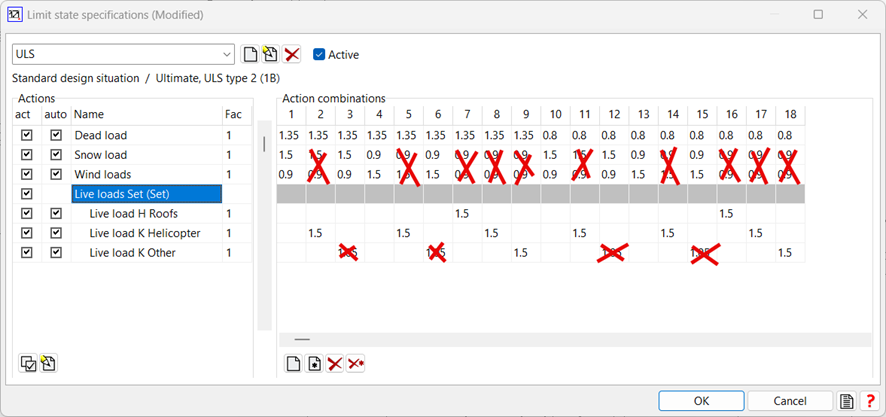Select Live loads Set (Set) row
Image resolution: width=886 pixels, height=417 pixels.
[x=146, y=194]
